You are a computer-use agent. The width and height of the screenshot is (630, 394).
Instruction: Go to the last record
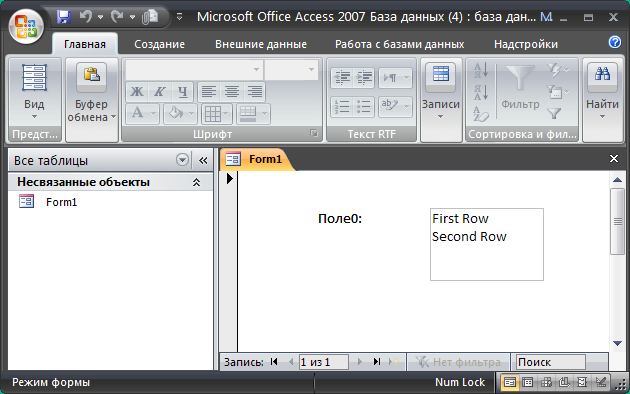click(x=377, y=362)
